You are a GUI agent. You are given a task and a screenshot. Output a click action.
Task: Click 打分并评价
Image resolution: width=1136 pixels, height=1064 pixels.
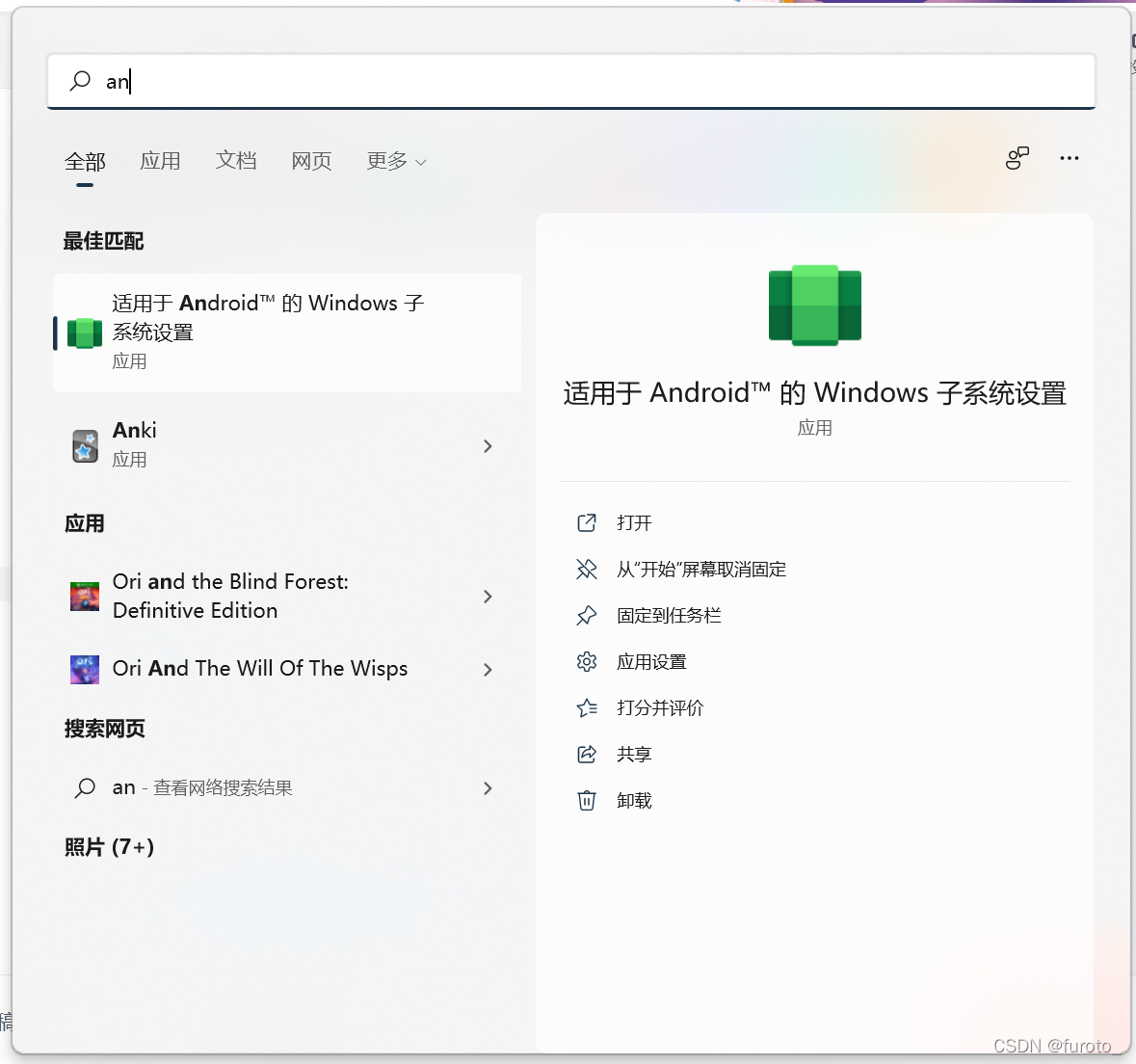click(660, 708)
